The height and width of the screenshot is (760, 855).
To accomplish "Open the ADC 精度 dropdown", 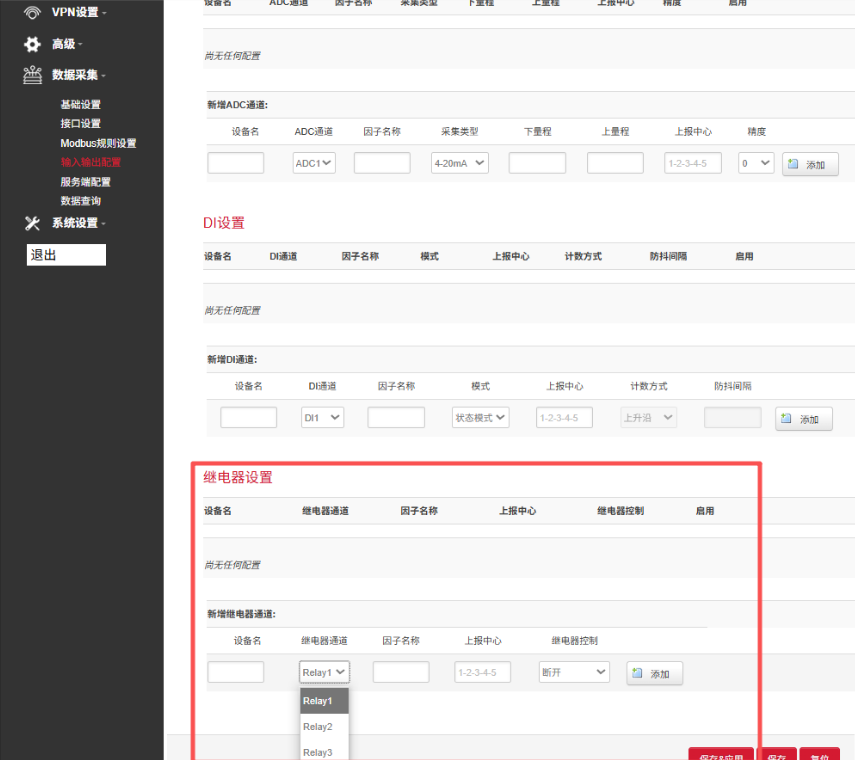I will pyautogui.click(x=756, y=163).
